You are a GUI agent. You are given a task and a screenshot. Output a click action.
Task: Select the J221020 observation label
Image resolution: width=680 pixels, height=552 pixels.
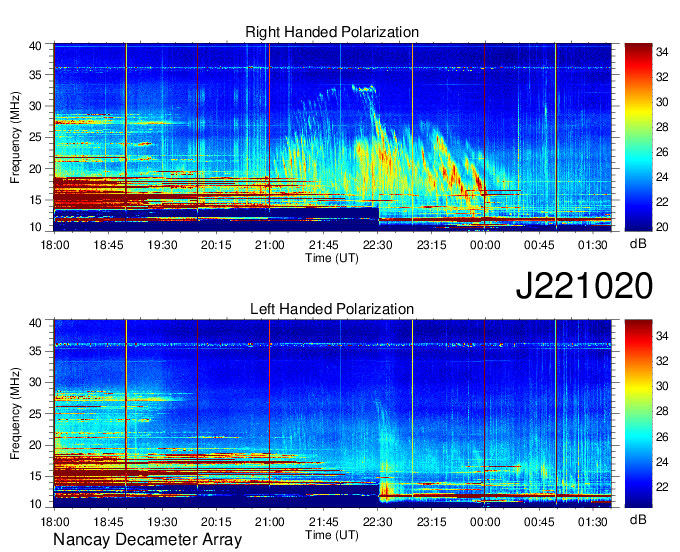point(584,286)
